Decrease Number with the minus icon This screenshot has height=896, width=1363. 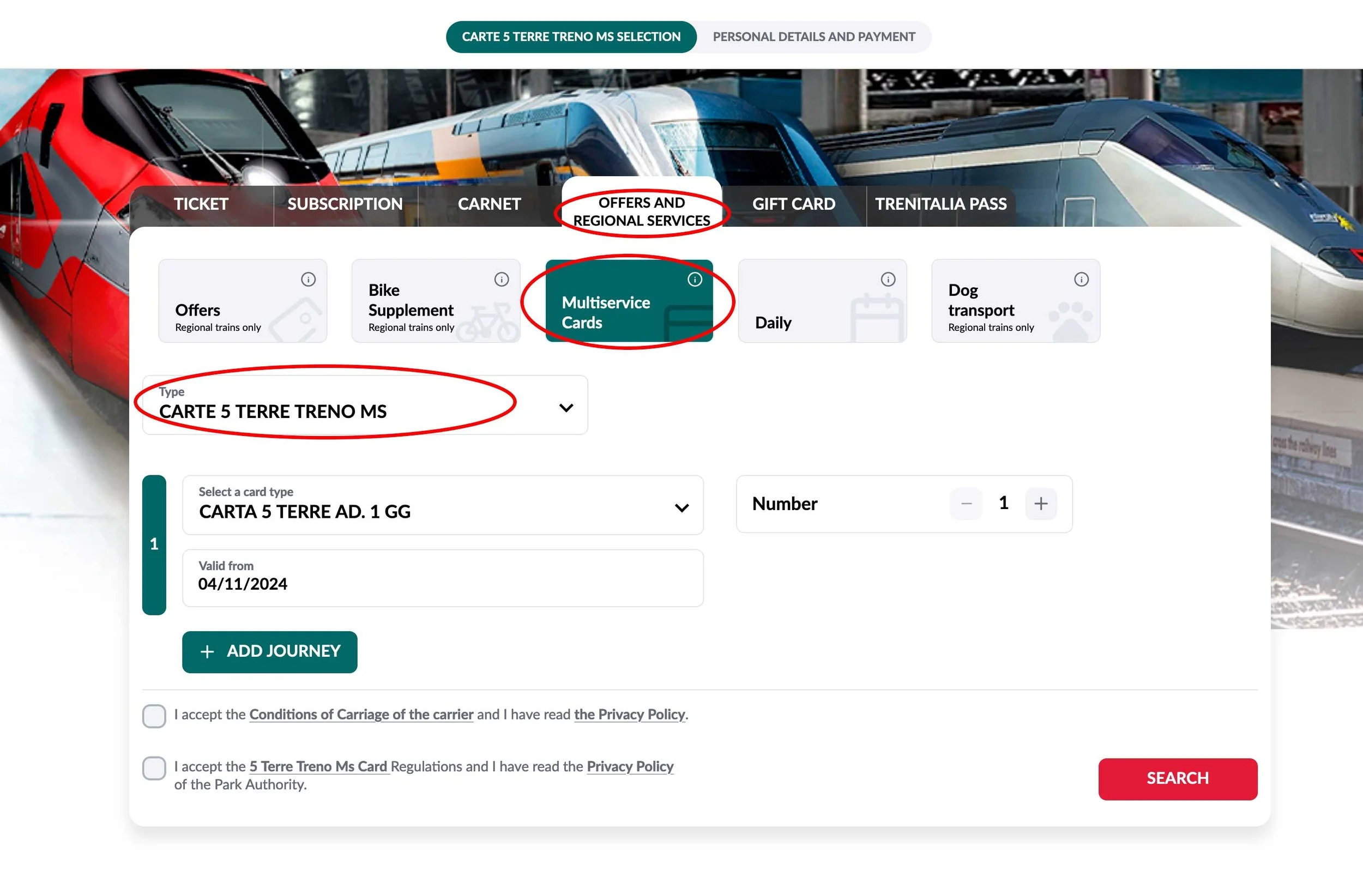coord(966,504)
